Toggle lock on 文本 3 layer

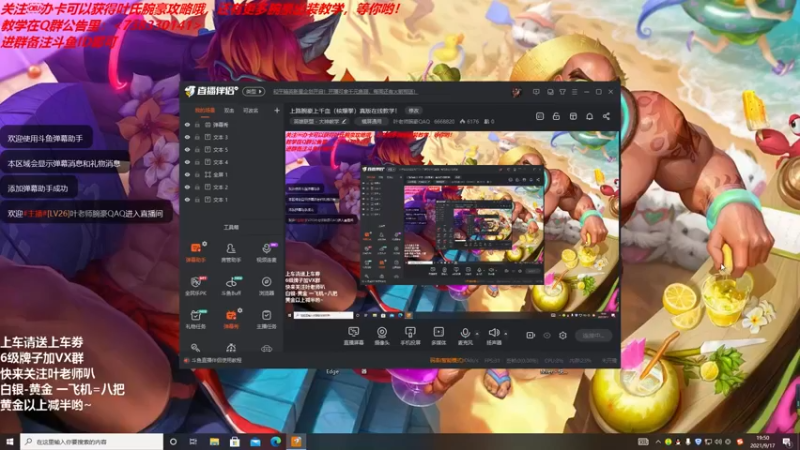(197, 137)
